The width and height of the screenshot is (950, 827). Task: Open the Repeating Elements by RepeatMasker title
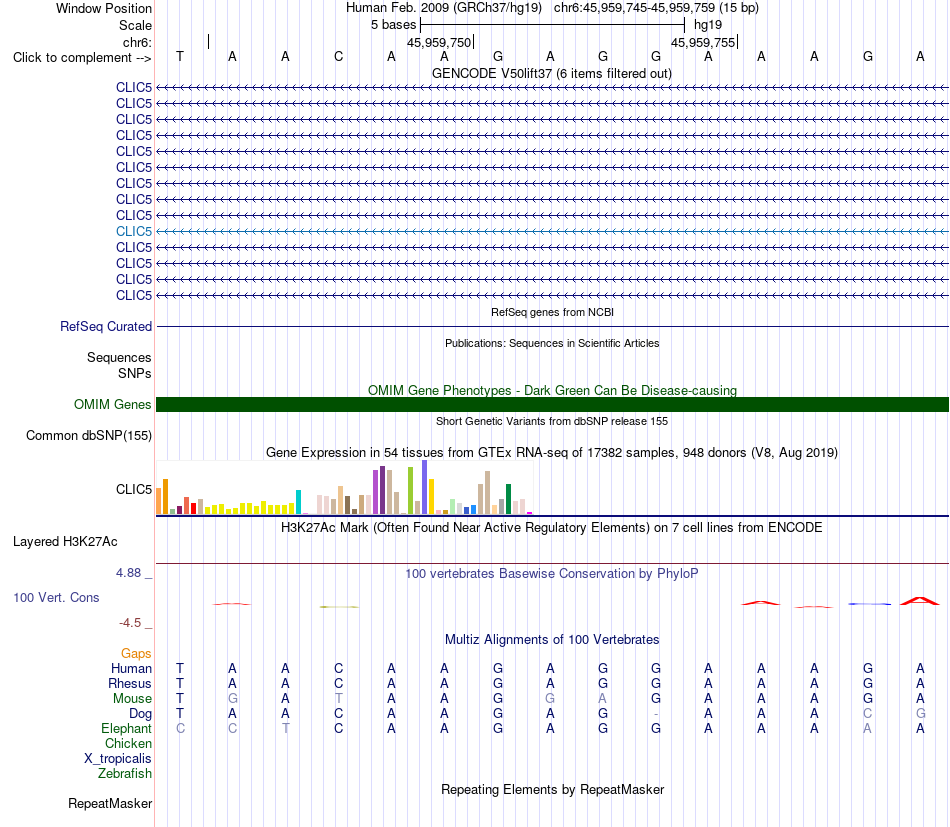(552, 789)
